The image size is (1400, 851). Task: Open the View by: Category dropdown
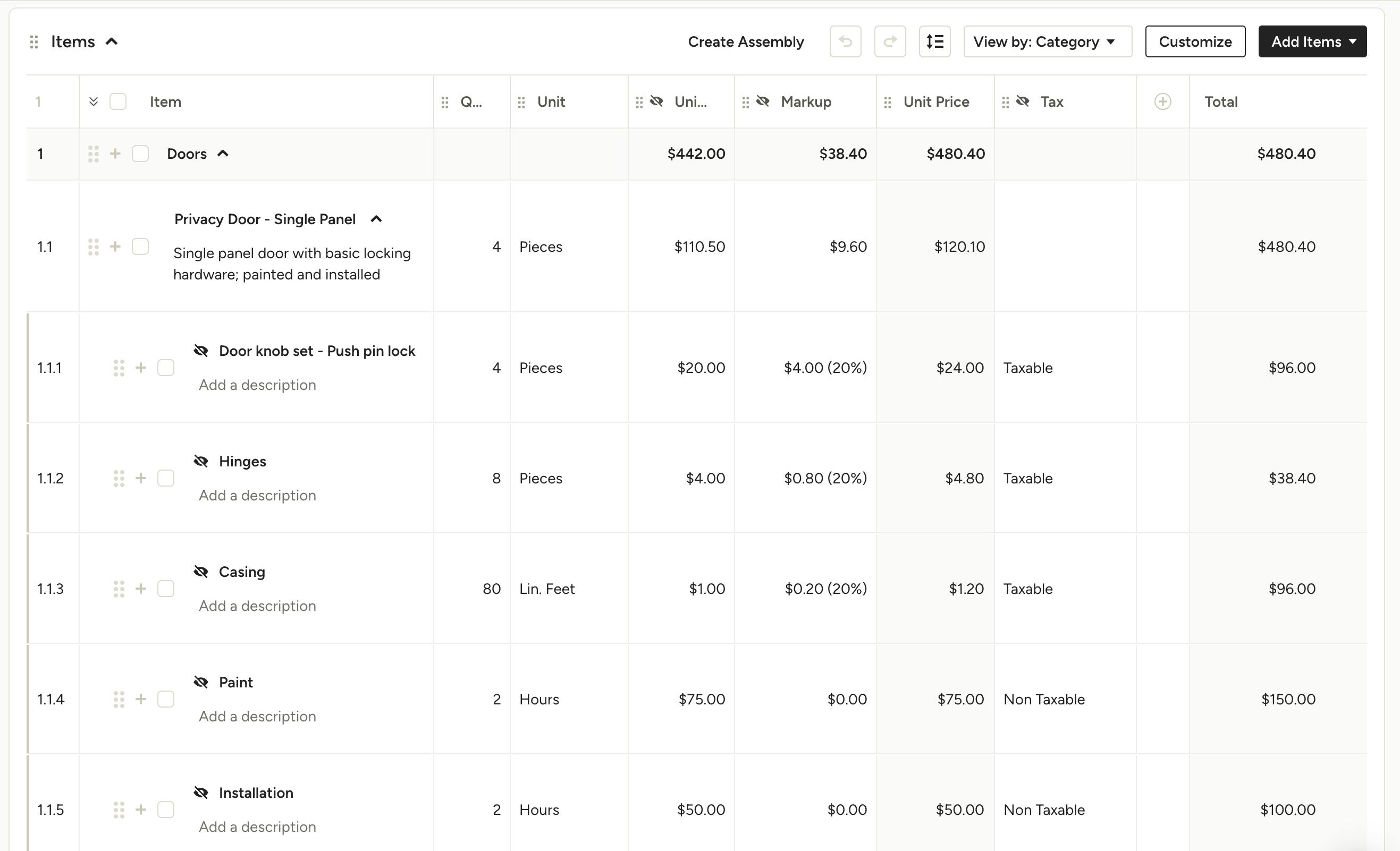pos(1048,41)
